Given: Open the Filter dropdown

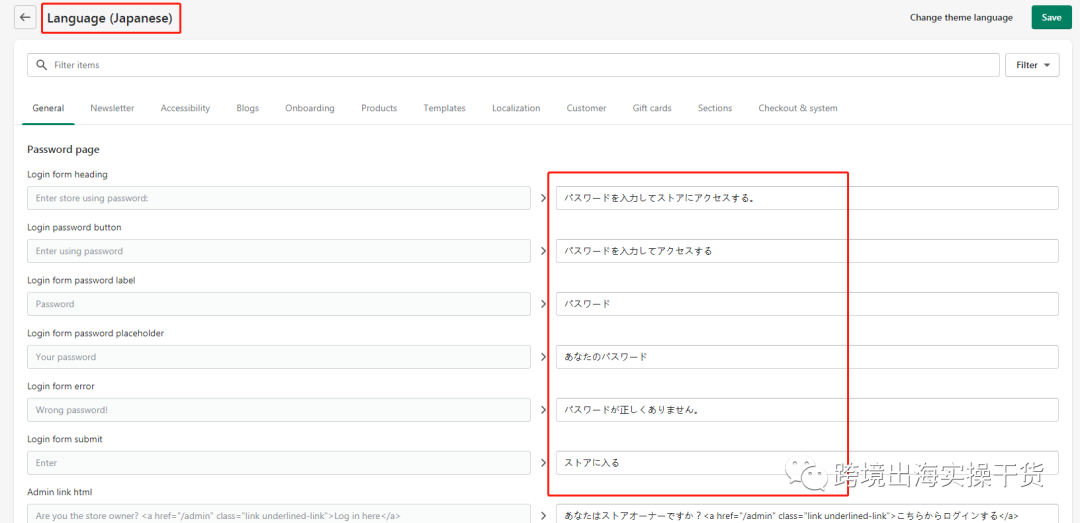Looking at the screenshot, I should coord(1032,65).
